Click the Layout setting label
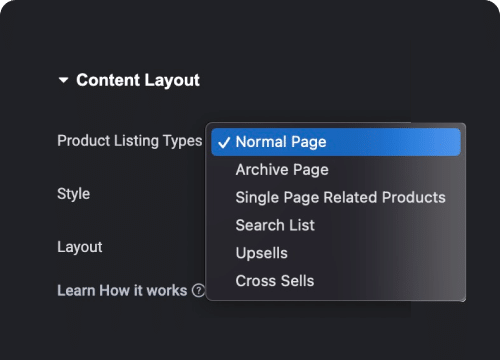Image resolution: width=500 pixels, height=360 pixels. pyautogui.click(x=80, y=247)
